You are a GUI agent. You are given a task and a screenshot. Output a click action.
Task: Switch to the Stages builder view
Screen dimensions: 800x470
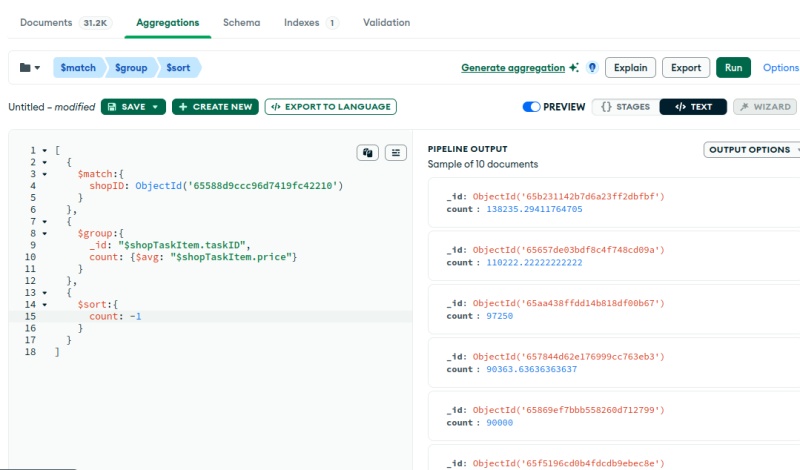click(625, 107)
